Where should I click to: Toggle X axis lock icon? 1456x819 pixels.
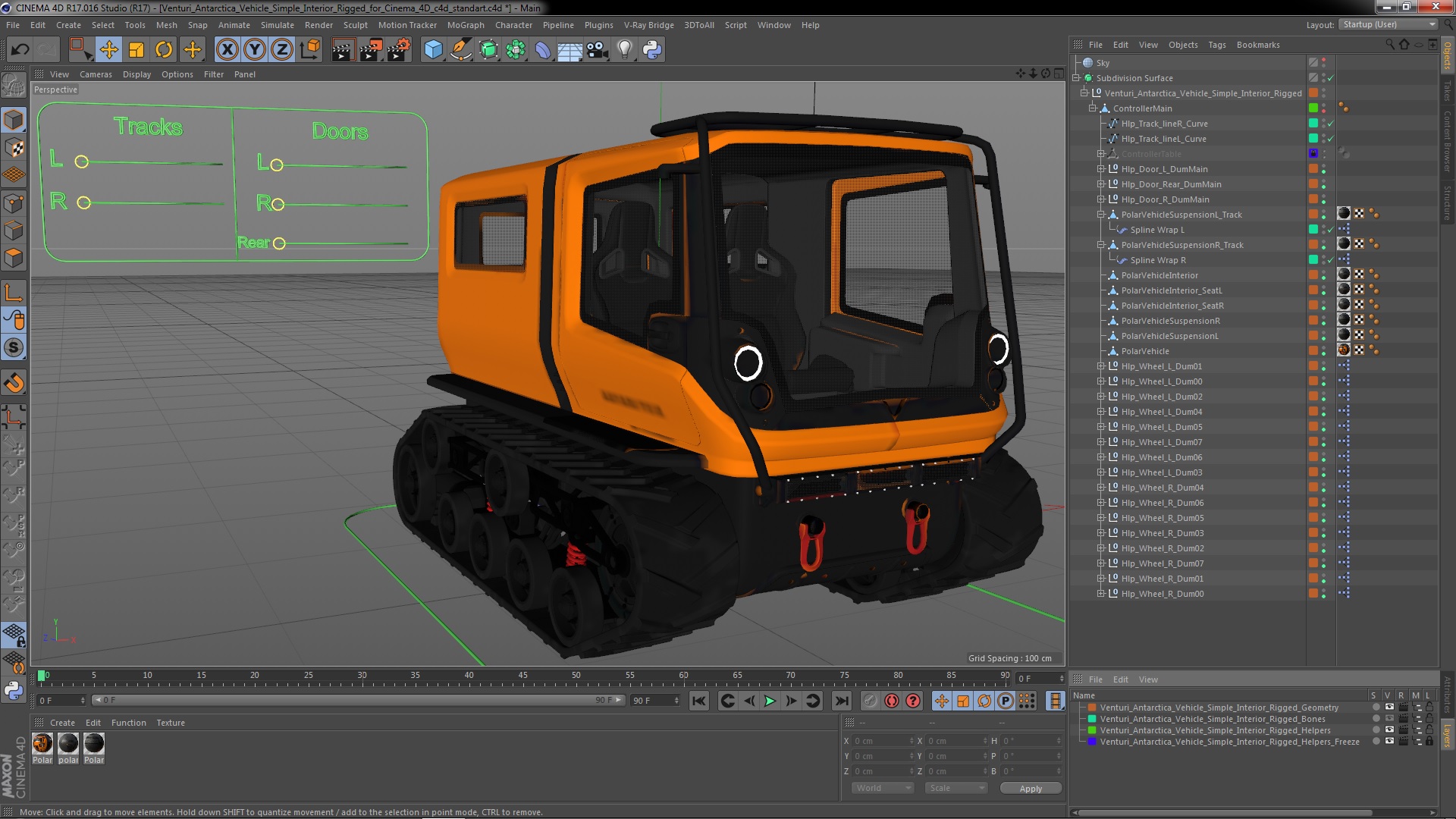[x=227, y=50]
